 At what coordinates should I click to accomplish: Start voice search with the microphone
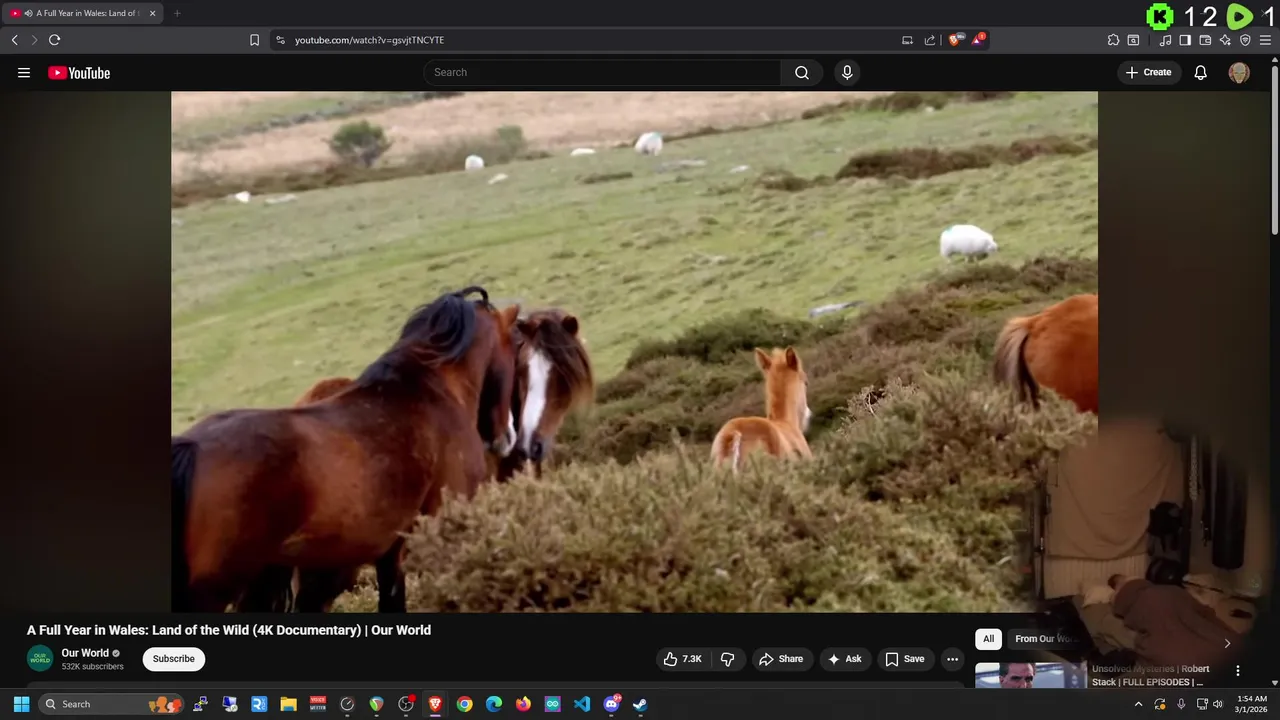pos(847,72)
